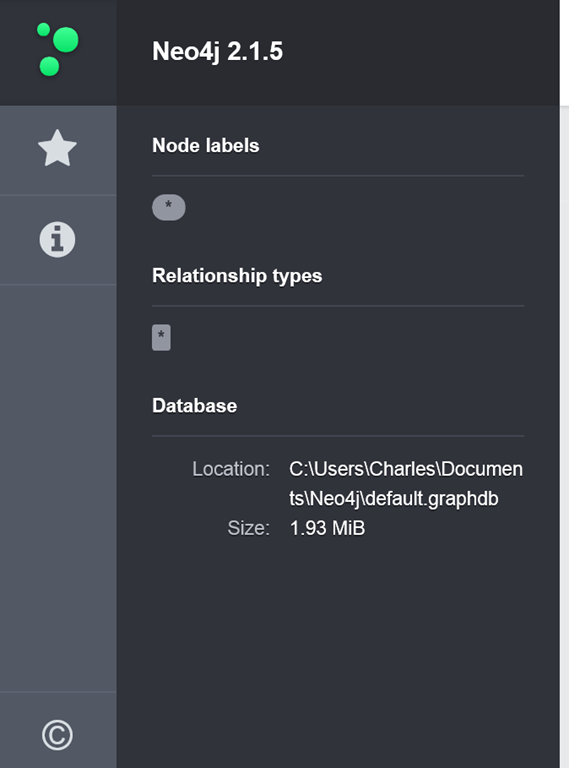Click the scrollbar strip at right edge

point(564,436)
